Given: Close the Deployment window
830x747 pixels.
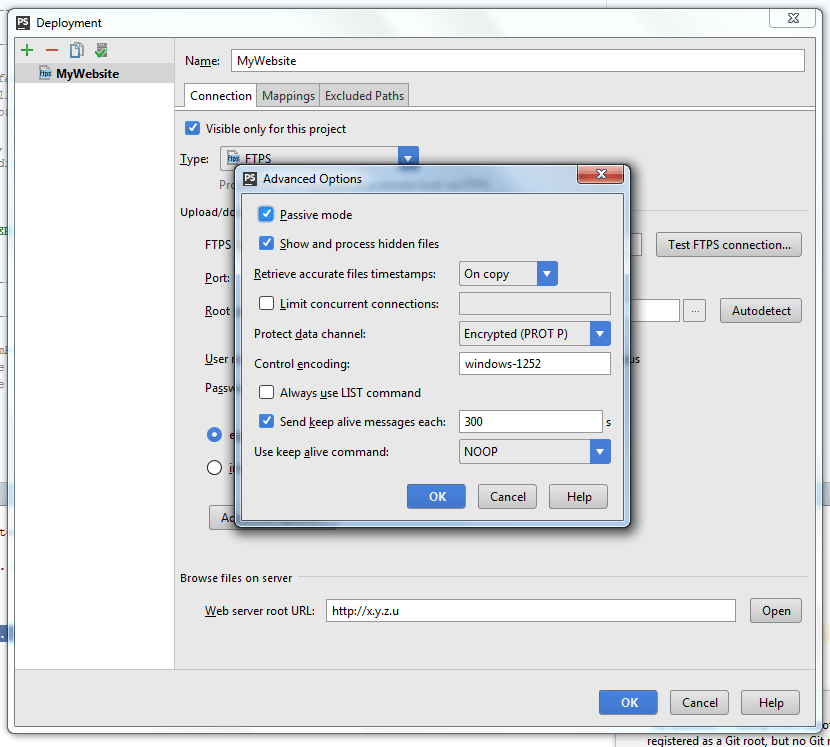Looking at the screenshot, I should pyautogui.click(x=792, y=18).
